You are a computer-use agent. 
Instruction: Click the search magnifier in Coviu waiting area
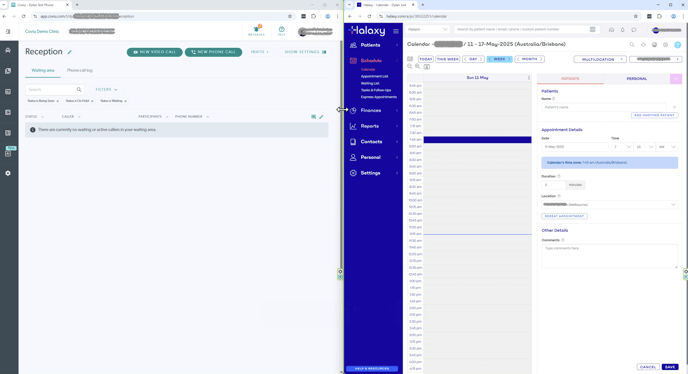coord(79,90)
